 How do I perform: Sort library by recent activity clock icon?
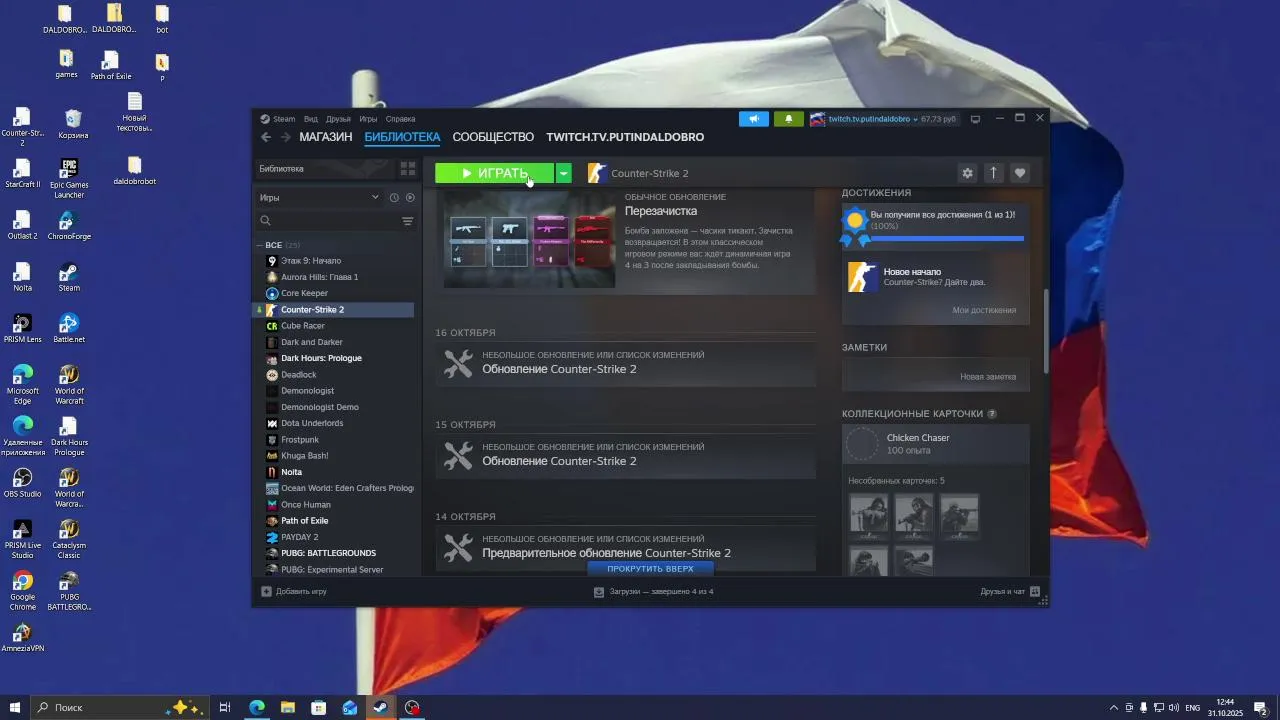394,198
